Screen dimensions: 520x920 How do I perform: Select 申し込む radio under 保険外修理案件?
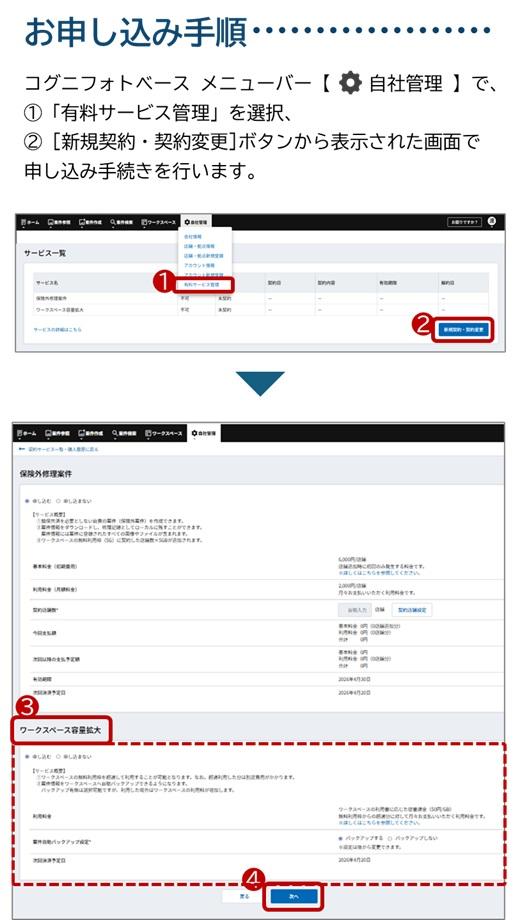37,501
